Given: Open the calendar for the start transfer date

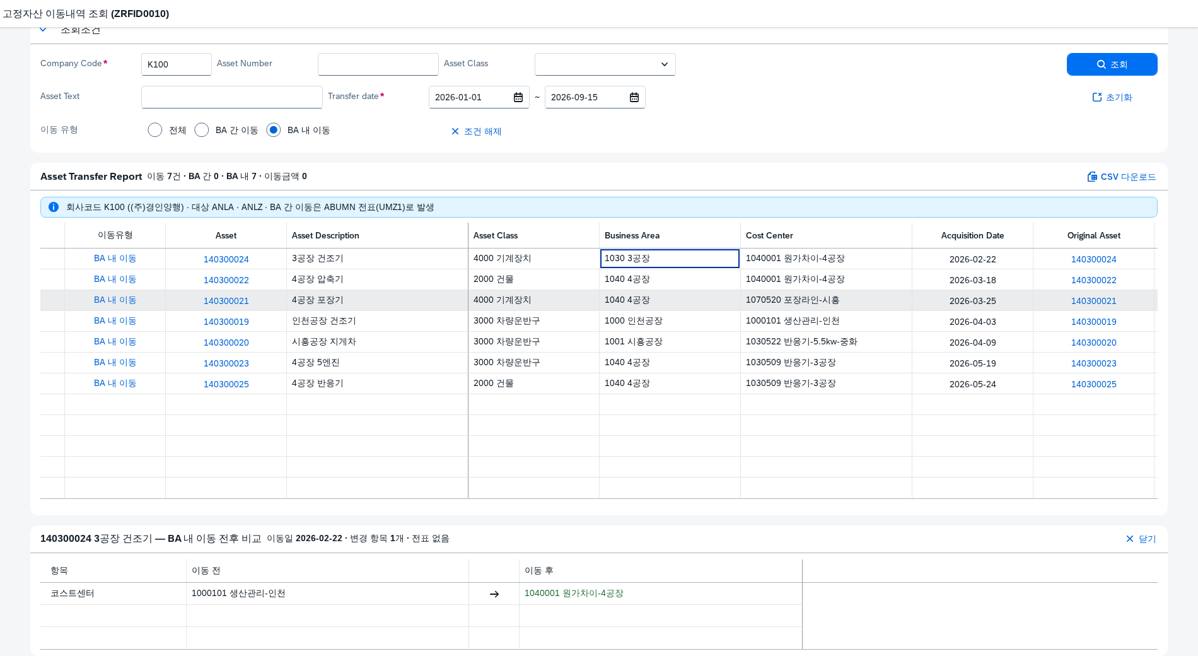Looking at the screenshot, I should tap(518, 97).
